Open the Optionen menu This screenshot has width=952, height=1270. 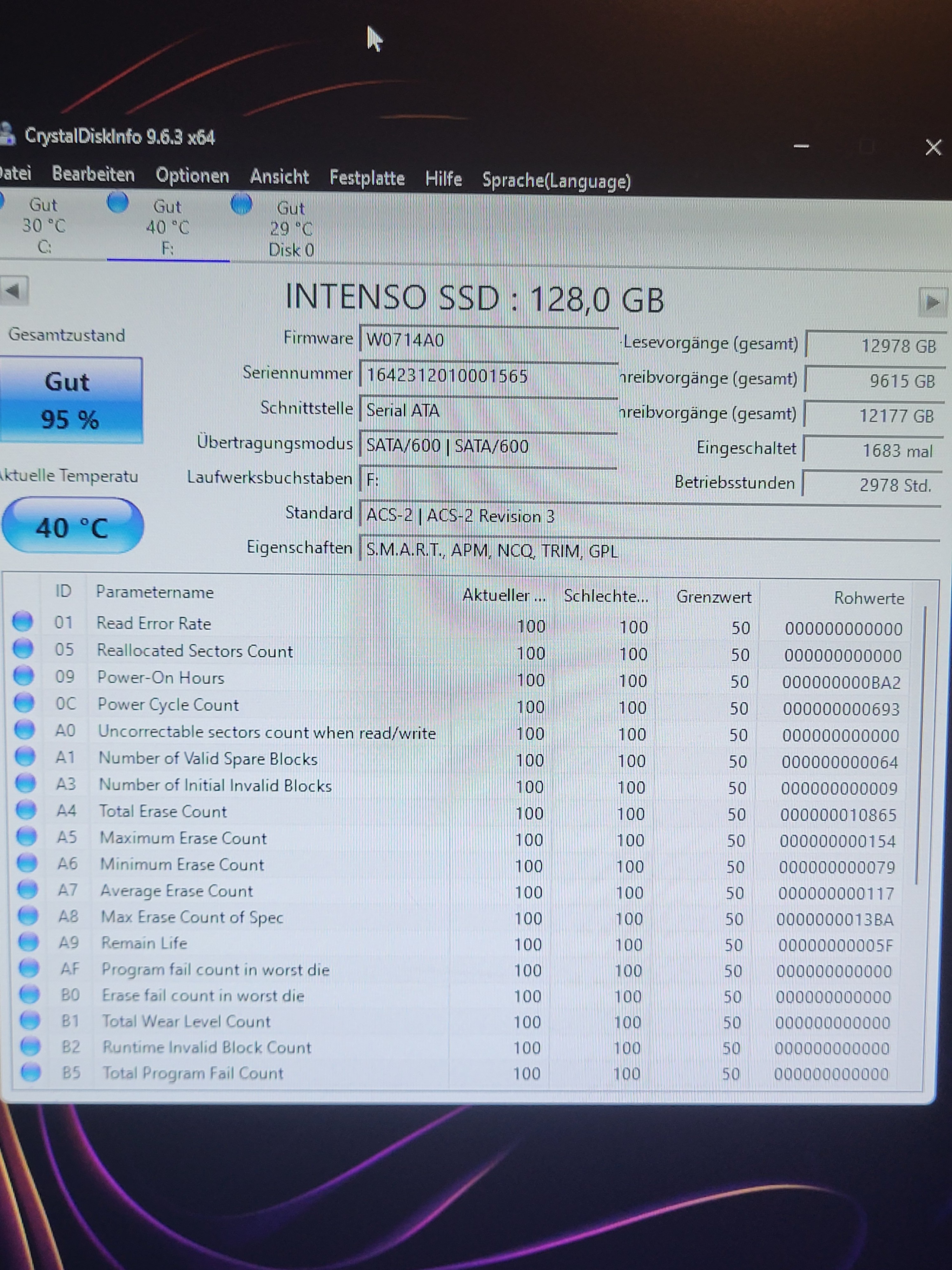[x=192, y=176]
